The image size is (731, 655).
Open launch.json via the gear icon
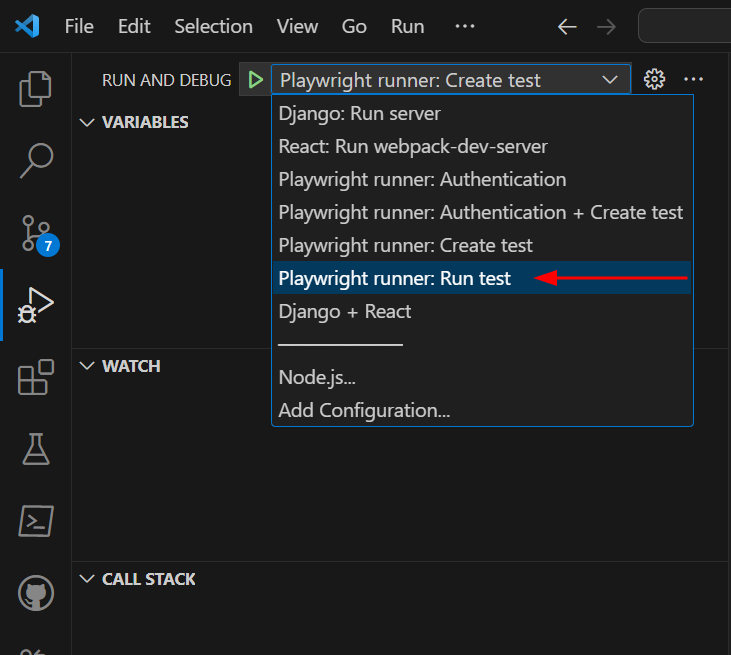pos(655,79)
